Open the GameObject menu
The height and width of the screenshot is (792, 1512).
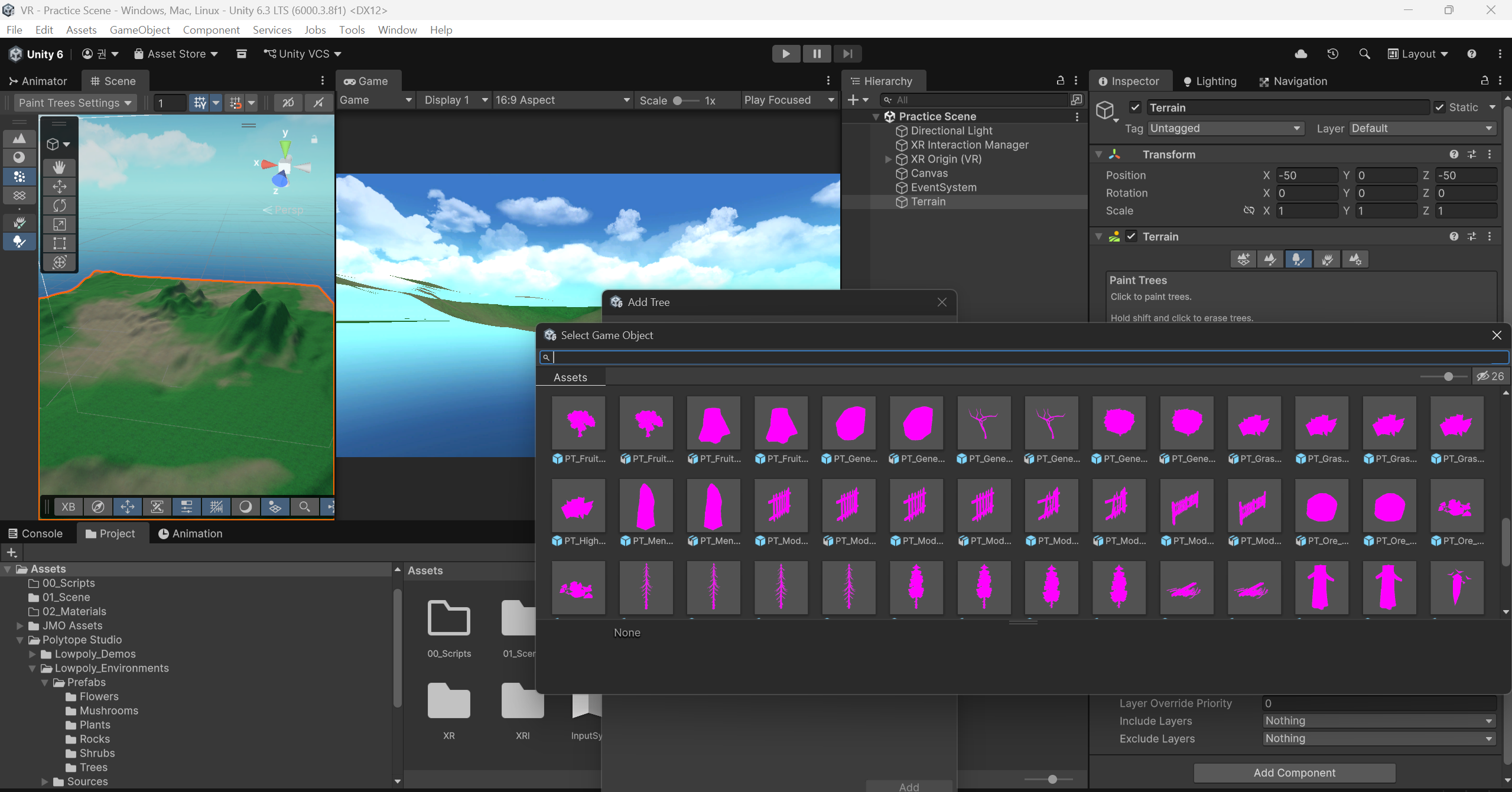(139, 30)
